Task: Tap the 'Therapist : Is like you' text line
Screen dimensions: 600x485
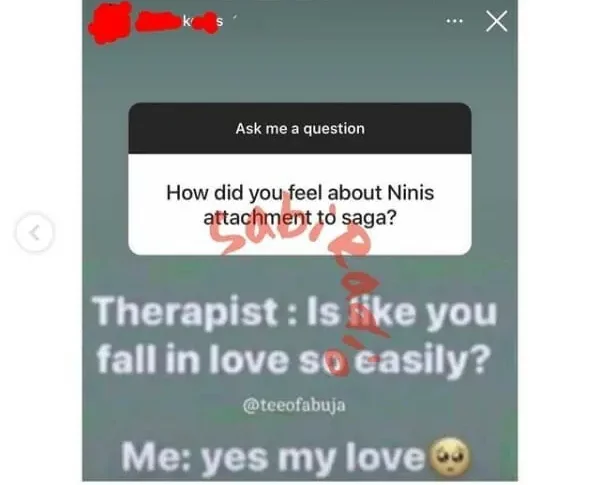Action: point(294,312)
